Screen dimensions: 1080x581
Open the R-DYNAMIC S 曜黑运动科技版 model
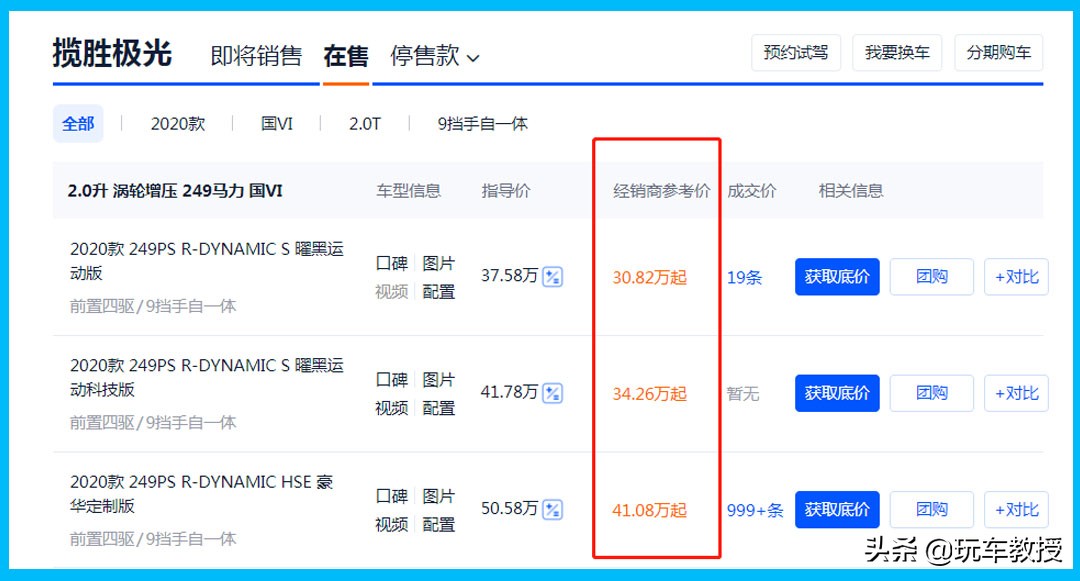(x=207, y=377)
